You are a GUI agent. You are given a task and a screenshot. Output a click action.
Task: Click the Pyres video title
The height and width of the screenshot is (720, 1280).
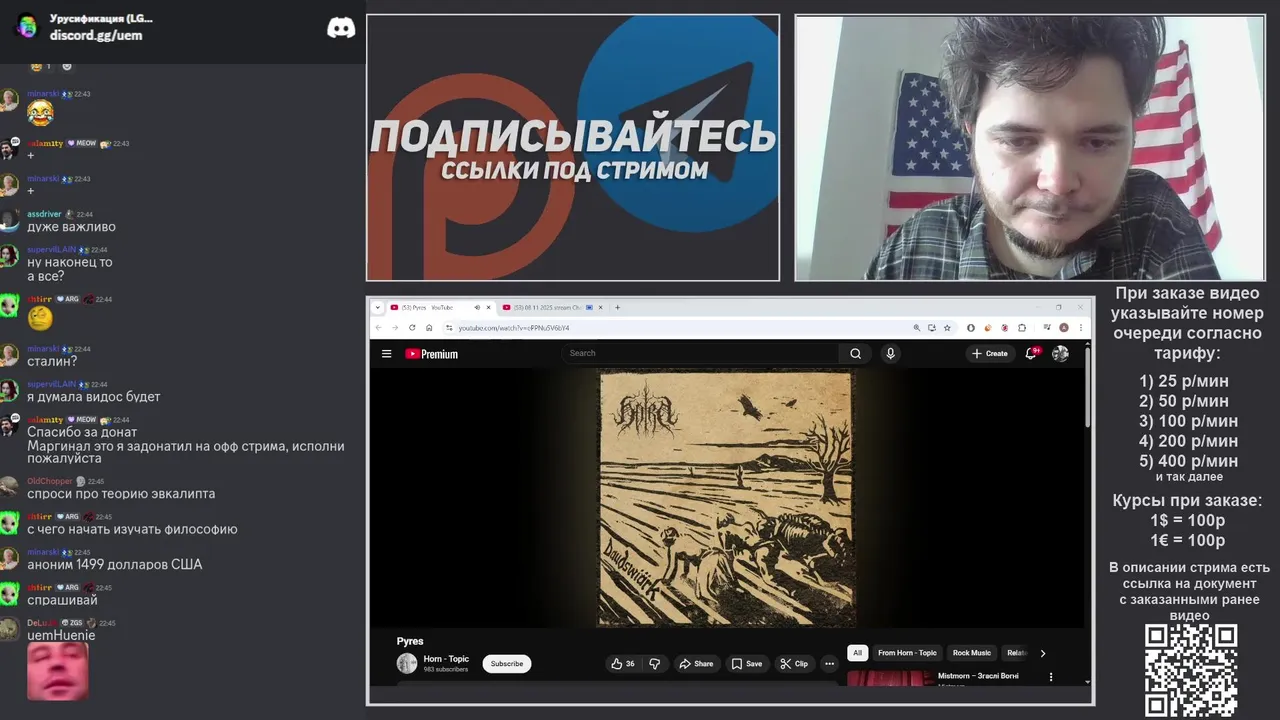pos(410,641)
